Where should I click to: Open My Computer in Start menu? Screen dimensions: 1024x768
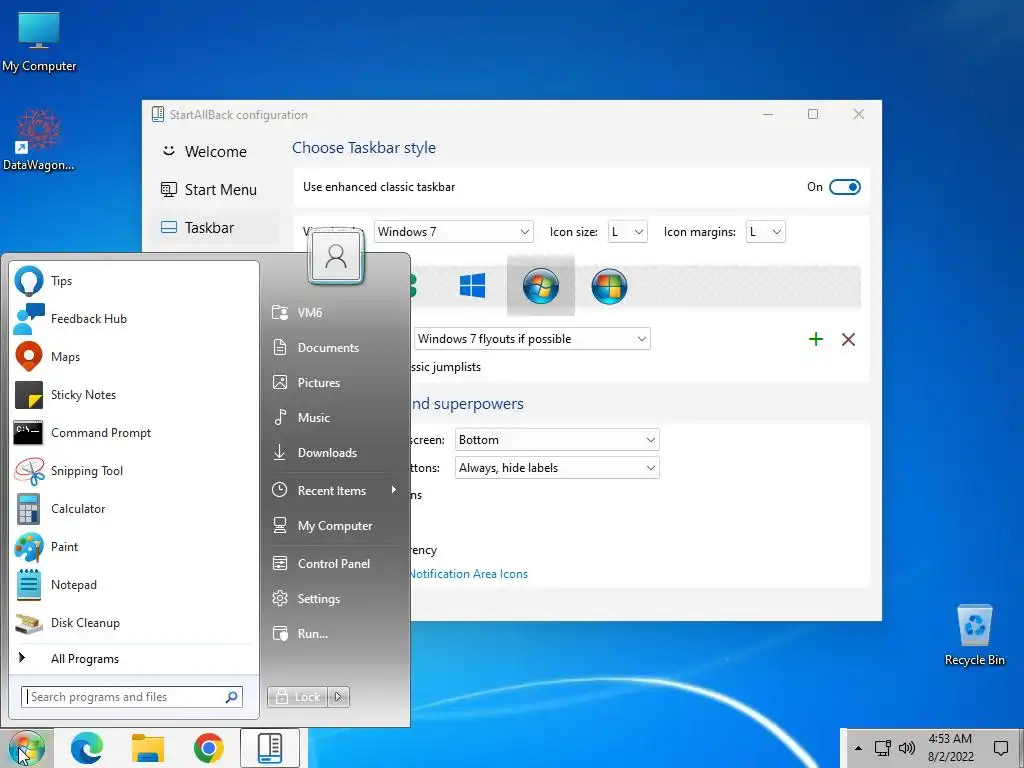[334, 526]
